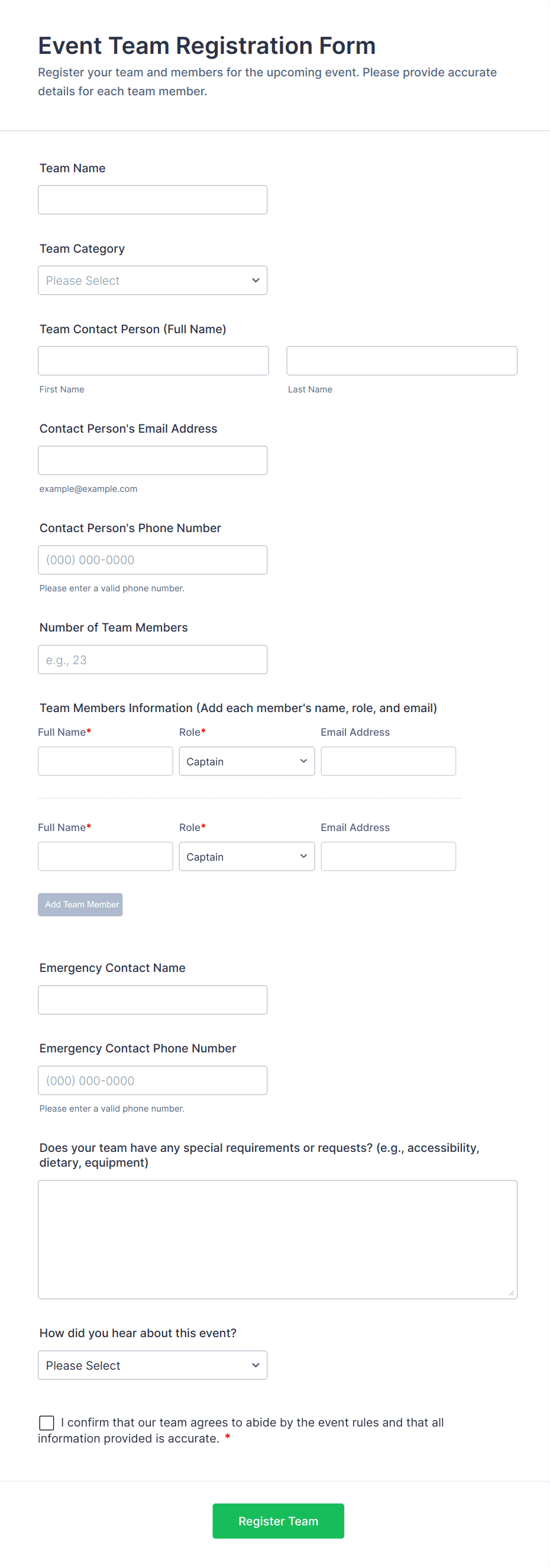Click second team member's Full Name field

[105, 857]
